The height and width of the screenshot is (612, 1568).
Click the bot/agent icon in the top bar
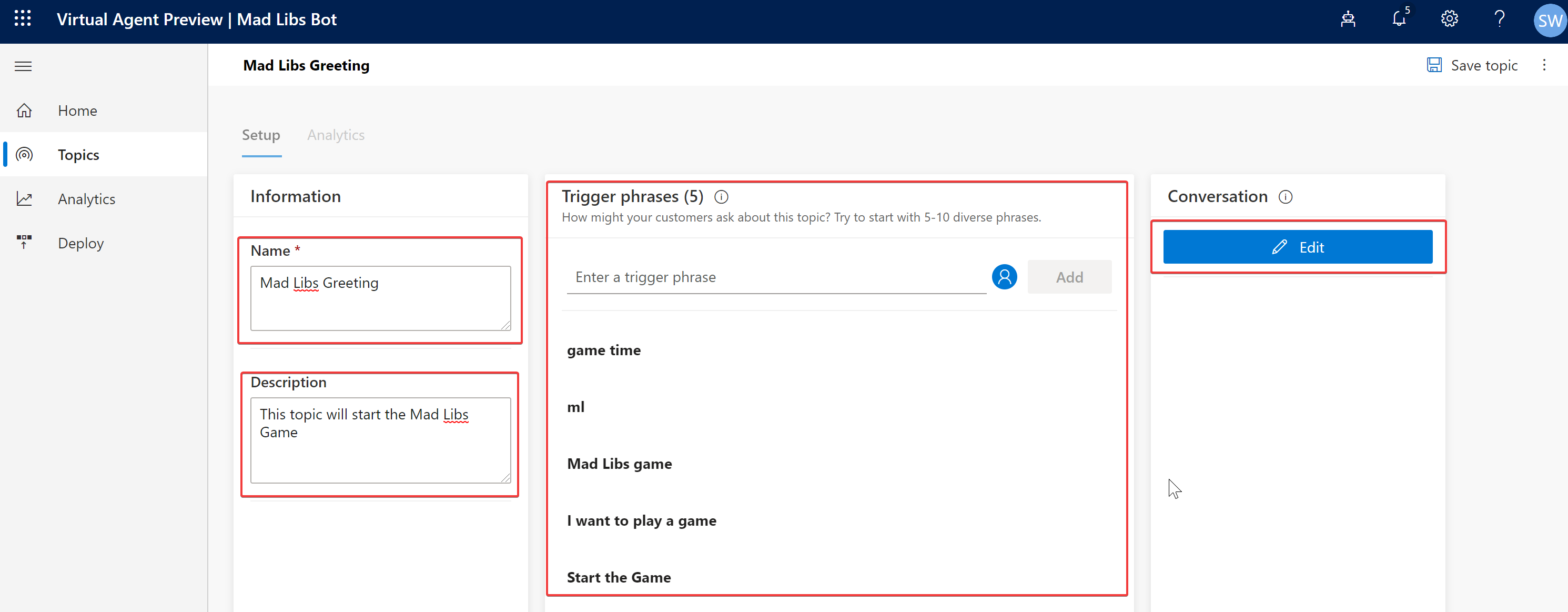(x=1349, y=19)
